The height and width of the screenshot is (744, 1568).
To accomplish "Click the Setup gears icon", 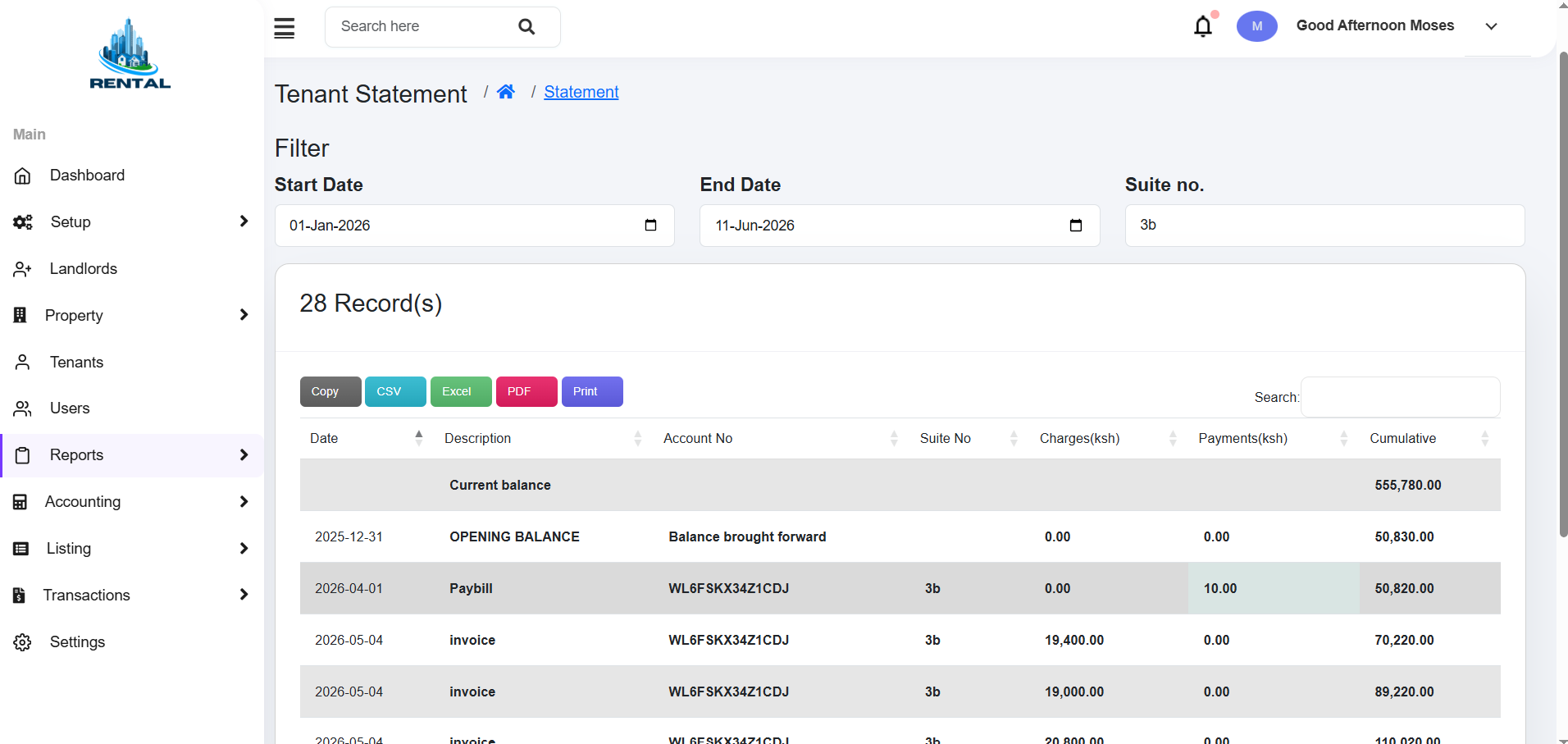I will (23, 222).
